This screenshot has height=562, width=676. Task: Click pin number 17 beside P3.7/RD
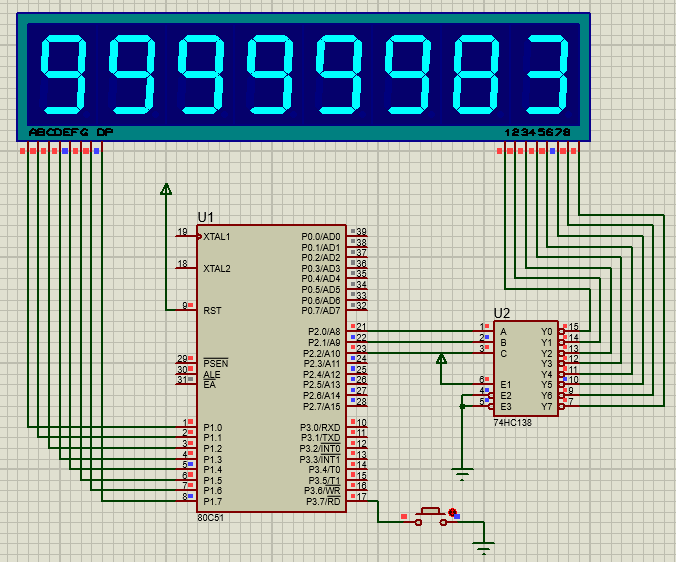click(x=361, y=496)
